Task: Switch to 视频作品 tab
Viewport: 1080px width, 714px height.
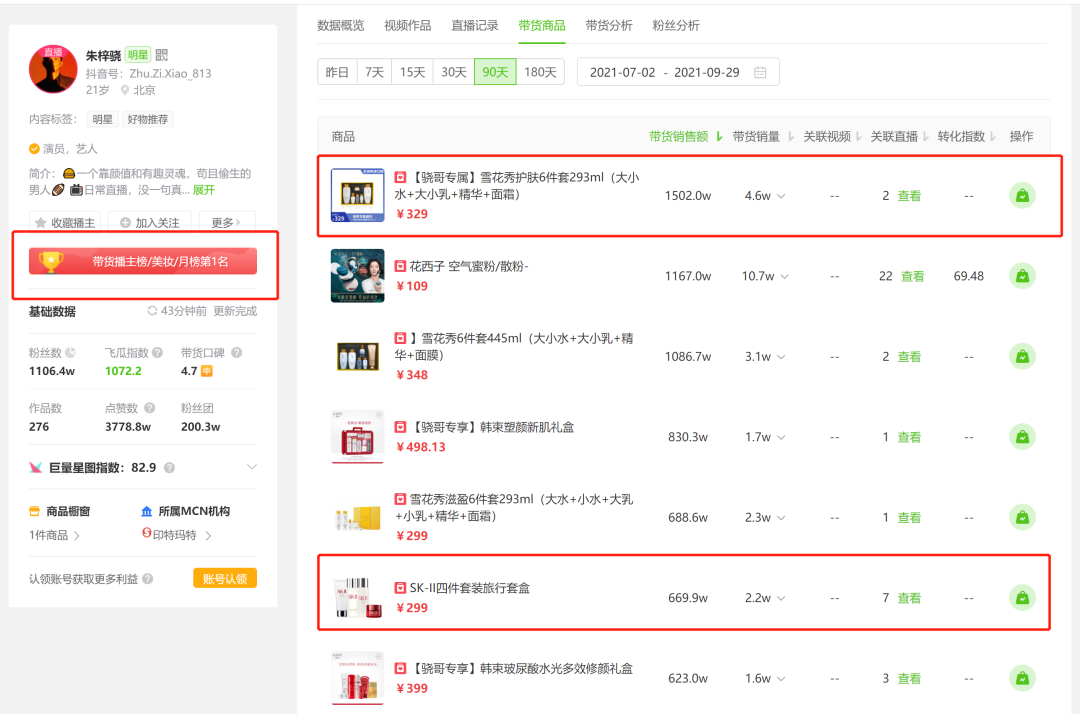Action: pos(408,25)
